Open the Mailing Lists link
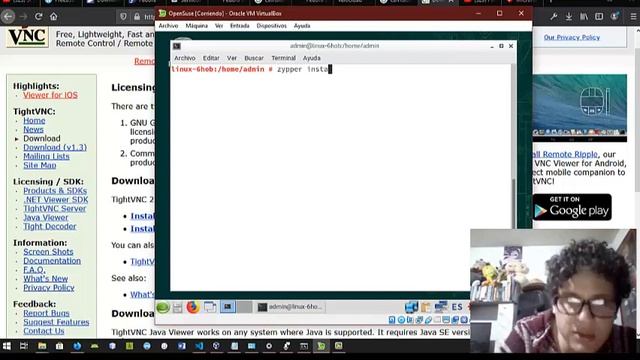Viewport: 640px width, 360px height. click(x=46, y=156)
